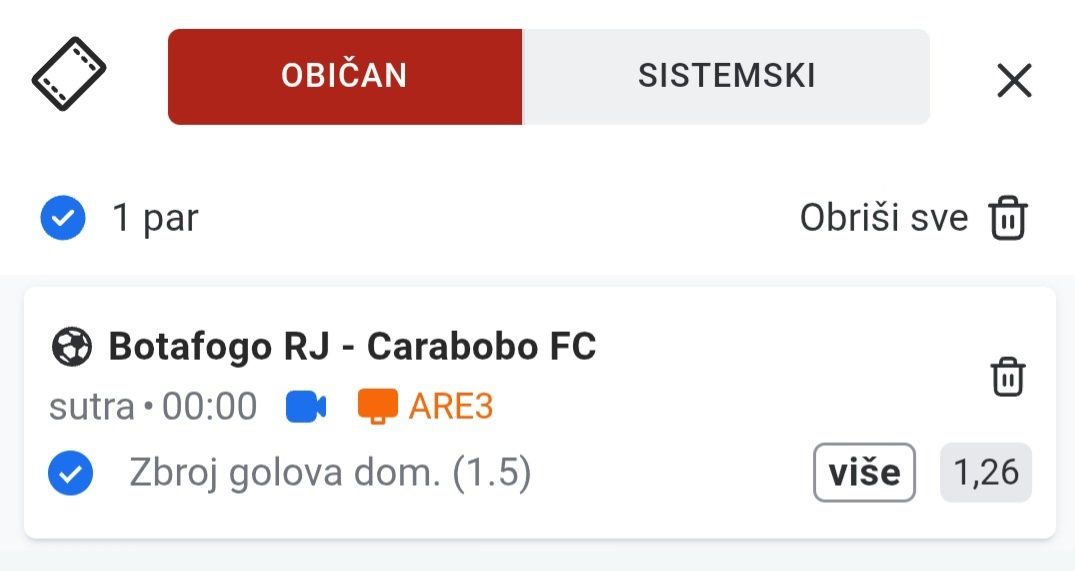Switch to the SISTEMSKI tab
The image size is (1075, 571).
pos(726,77)
